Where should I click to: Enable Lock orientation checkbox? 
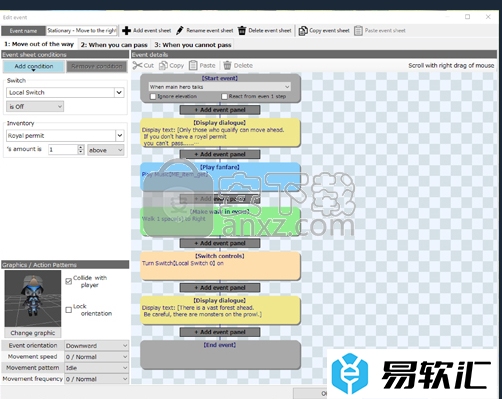69,310
